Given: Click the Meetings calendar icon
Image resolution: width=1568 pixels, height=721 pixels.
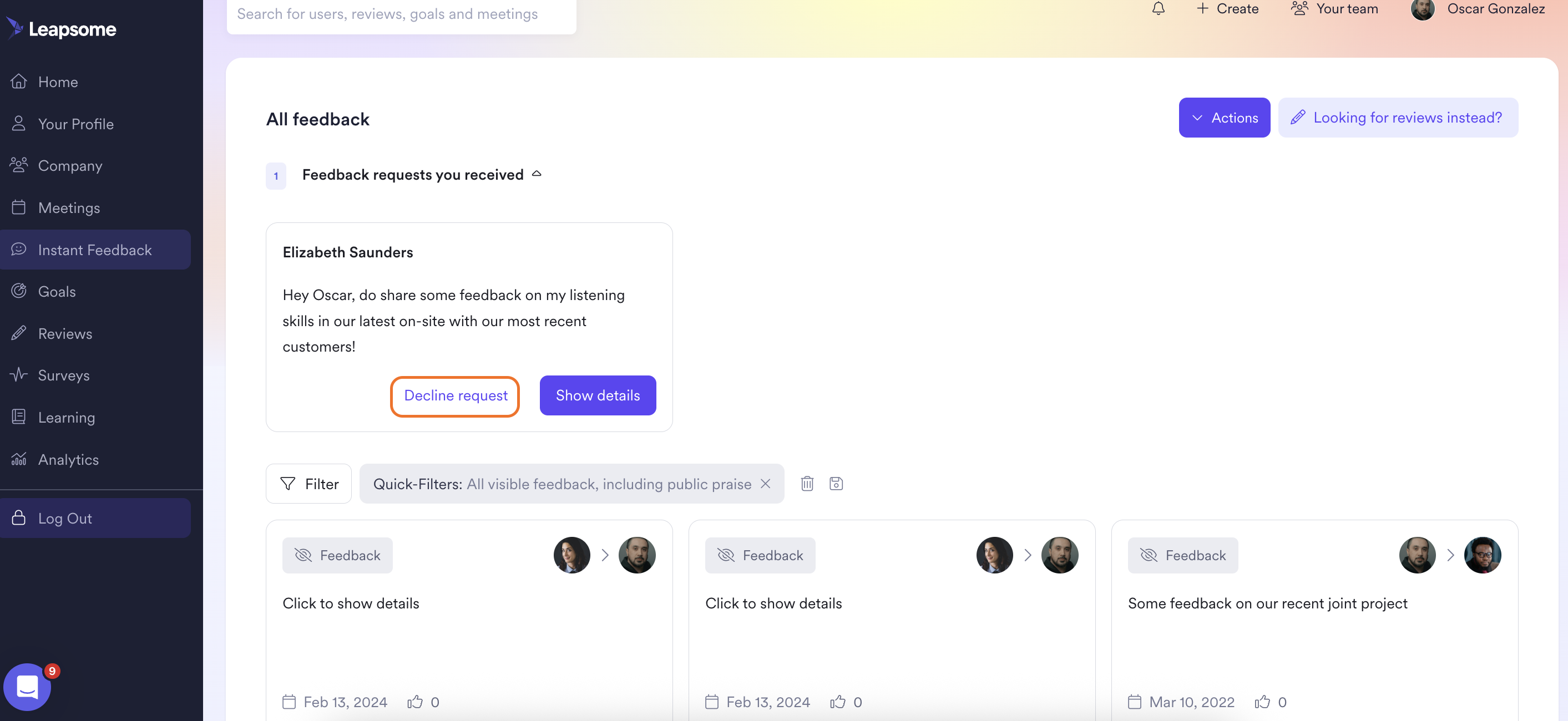Looking at the screenshot, I should pos(19,207).
